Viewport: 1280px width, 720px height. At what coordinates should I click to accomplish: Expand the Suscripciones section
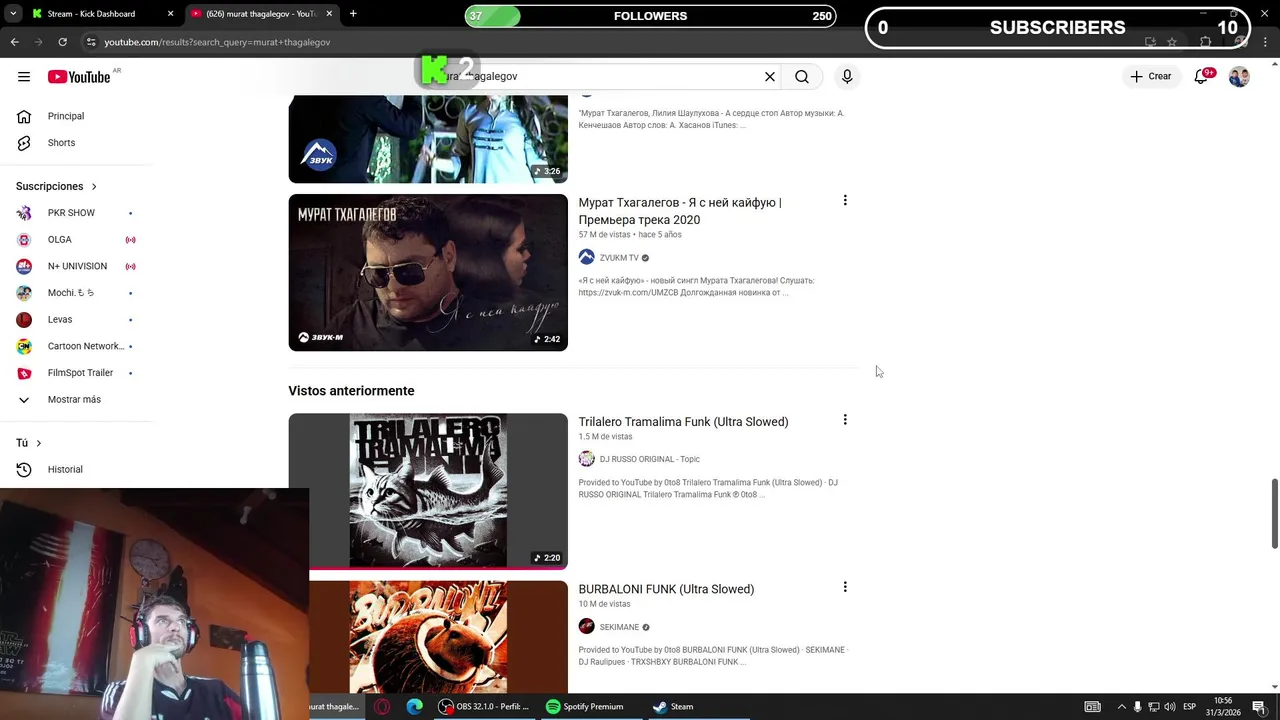56,186
